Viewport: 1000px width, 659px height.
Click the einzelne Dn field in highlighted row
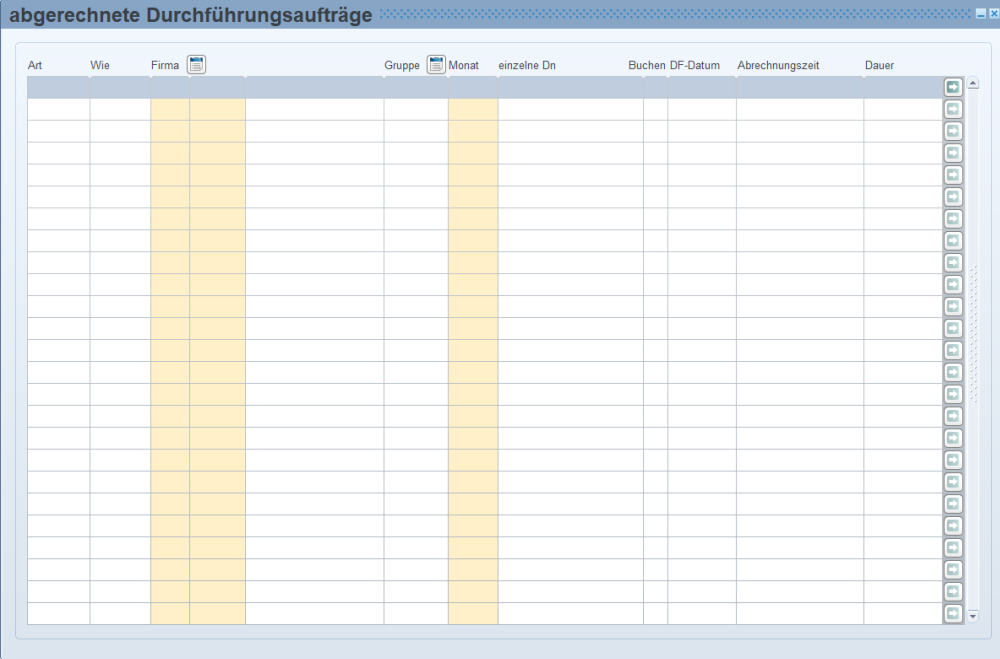pos(571,87)
